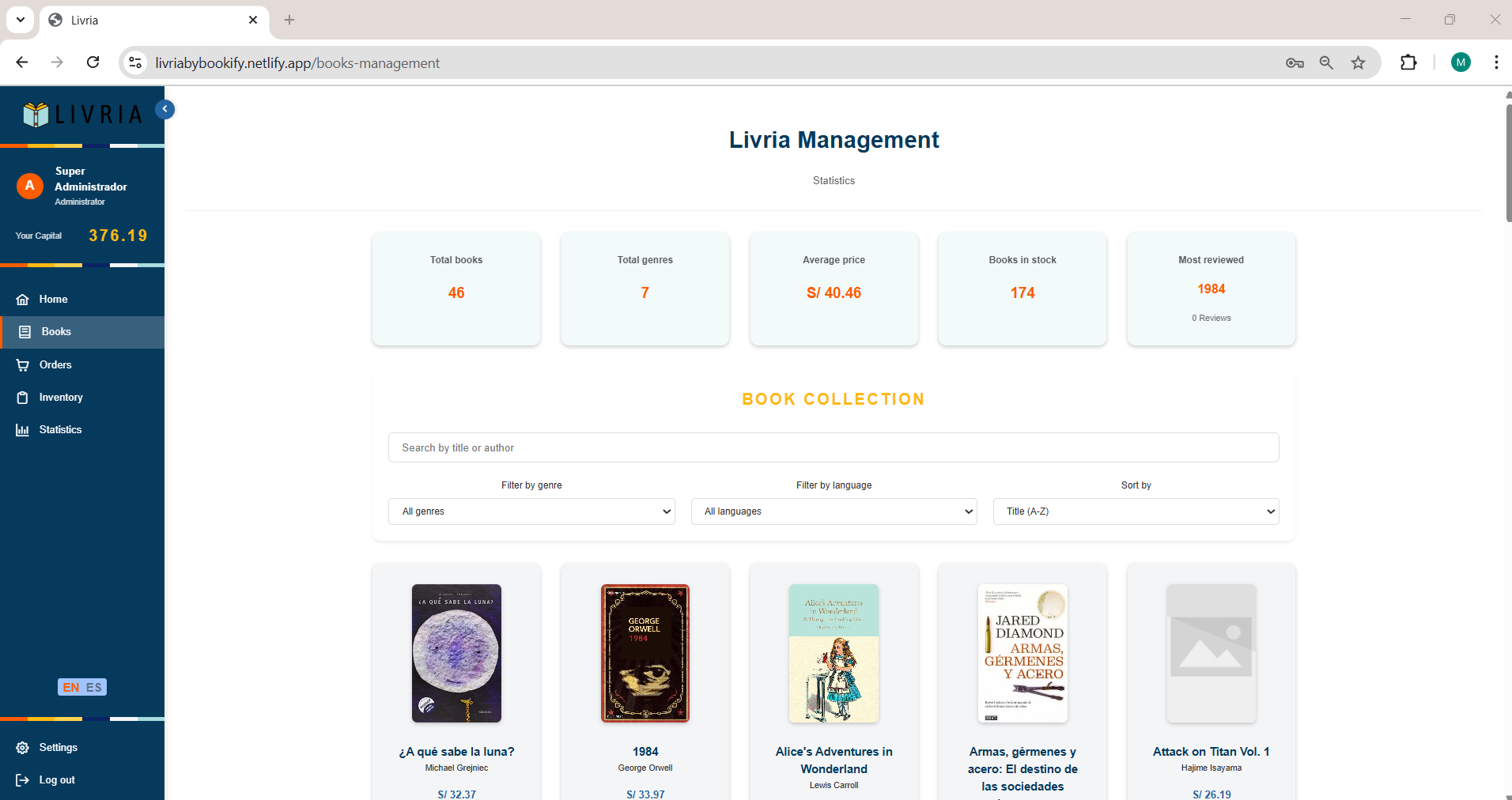Click the author name Lewis Carroll
Viewport: 1512px width, 800px height.
[833, 786]
